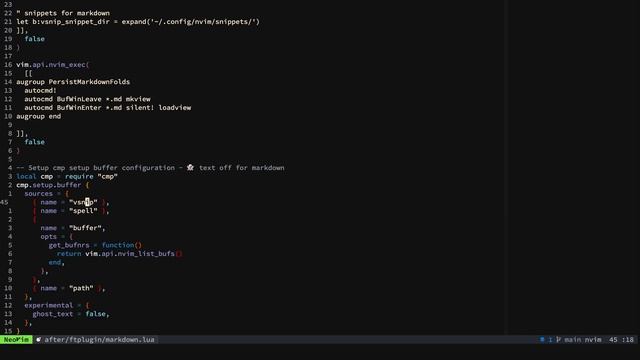Screen dimensions: 640x360
Task: Click the 'augroup PersistMarkdownFolds' line
Action: pos(73,82)
